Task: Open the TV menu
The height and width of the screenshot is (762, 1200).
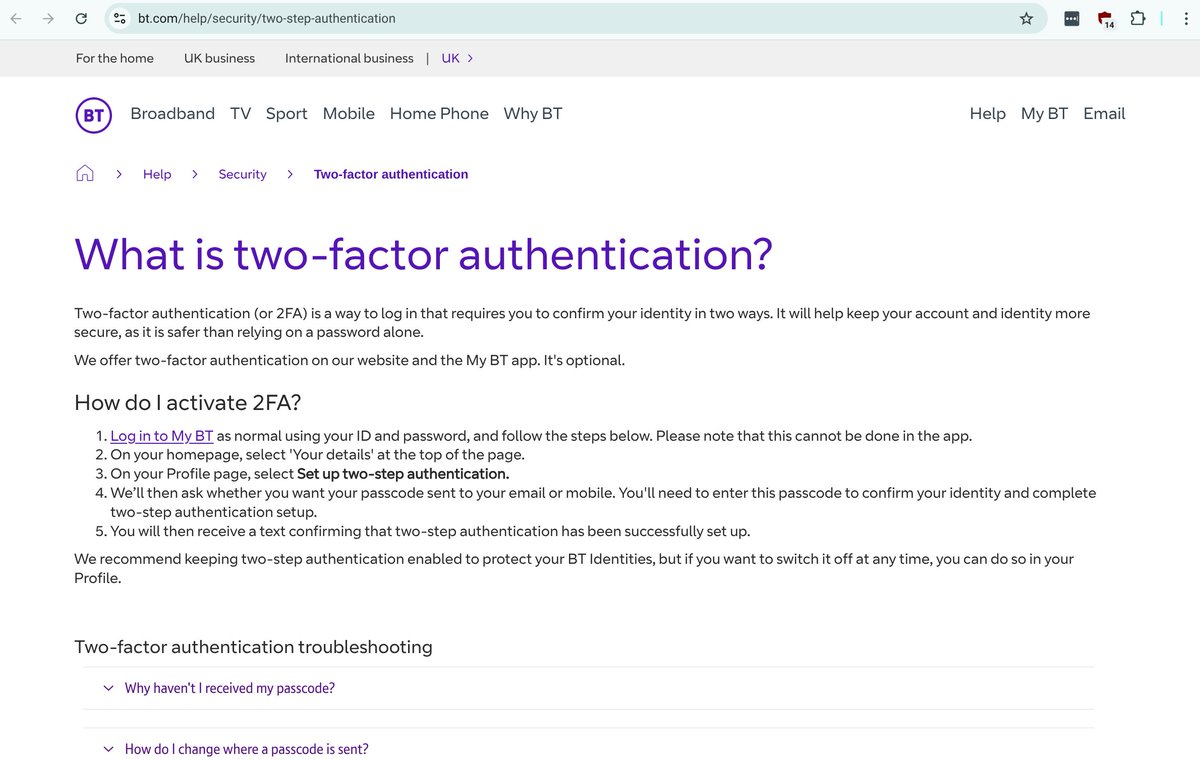Action: (240, 114)
